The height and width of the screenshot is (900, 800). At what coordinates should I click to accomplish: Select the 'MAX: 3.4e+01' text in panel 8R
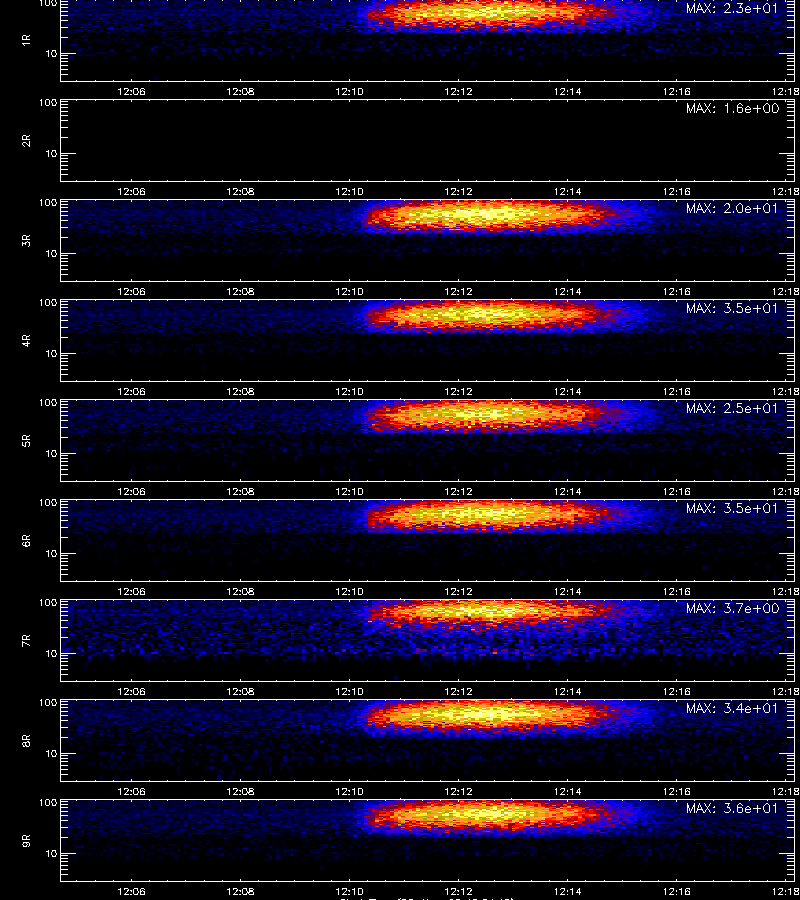[x=732, y=708]
